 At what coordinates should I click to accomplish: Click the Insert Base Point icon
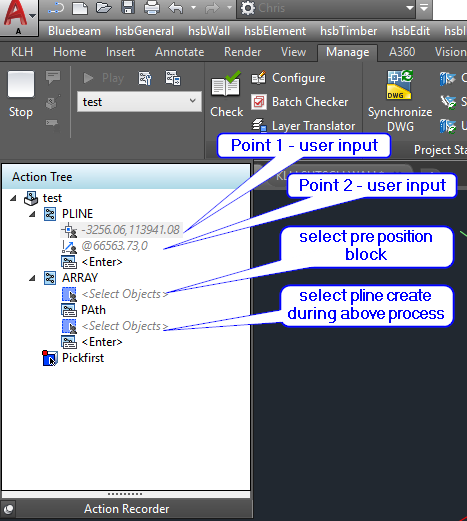click(53, 102)
